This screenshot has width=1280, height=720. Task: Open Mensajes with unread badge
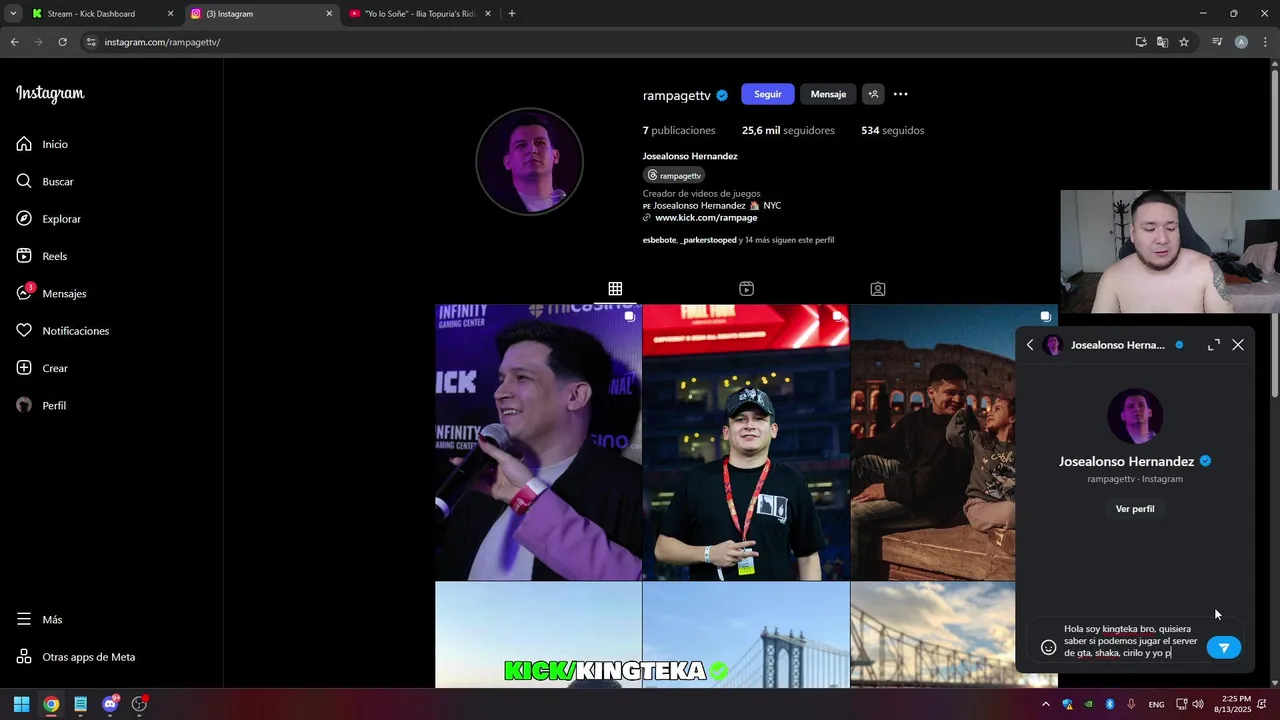(51, 293)
